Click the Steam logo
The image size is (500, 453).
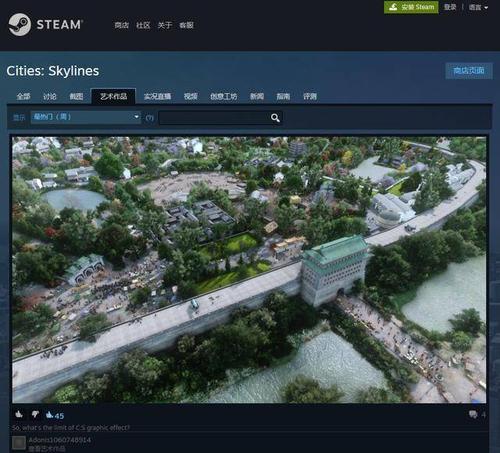coord(45,24)
